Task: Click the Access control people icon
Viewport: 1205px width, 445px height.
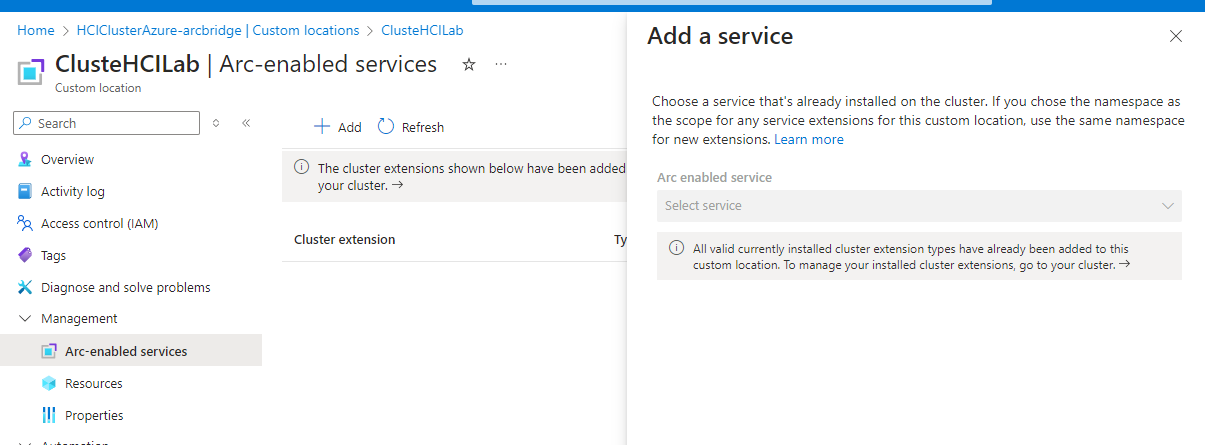Action: [25, 223]
